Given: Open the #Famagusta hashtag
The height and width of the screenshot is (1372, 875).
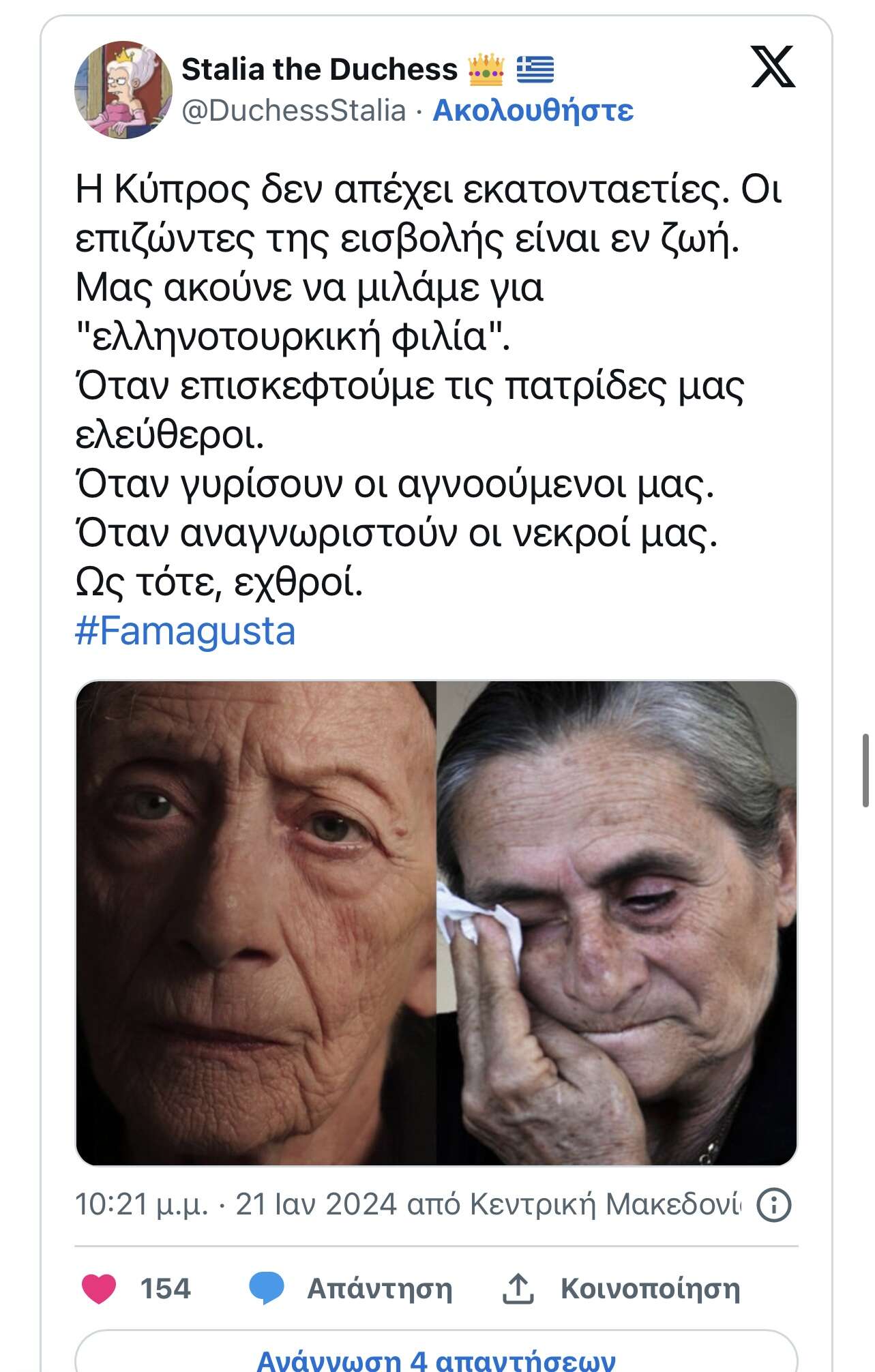Looking at the screenshot, I should [x=185, y=631].
